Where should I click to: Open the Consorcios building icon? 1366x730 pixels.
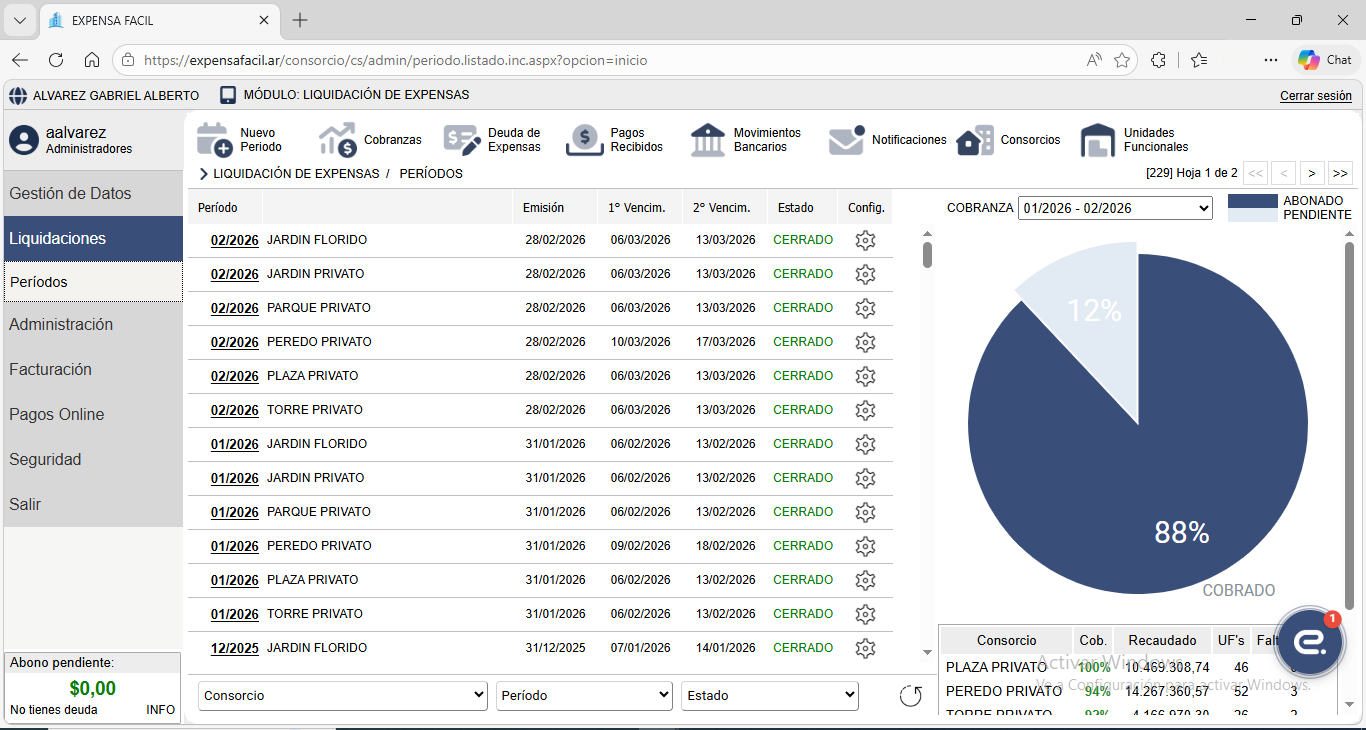click(975, 140)
